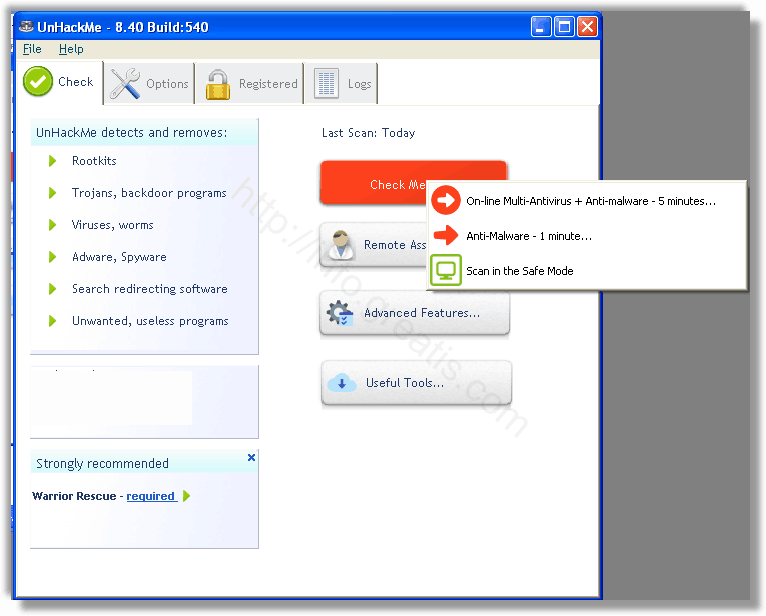766x616 pixels.
Task: Click the cloud download icon on Useful Tools
Action: pos(341,383)
